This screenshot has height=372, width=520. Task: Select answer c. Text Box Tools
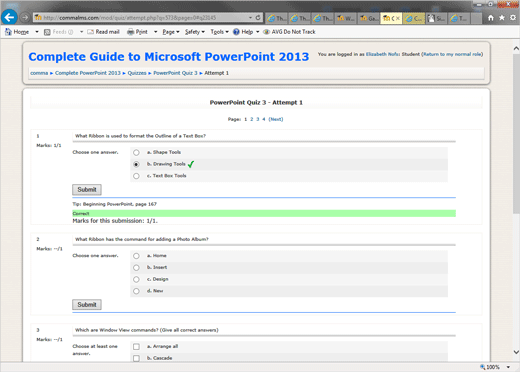(x=136, y=176)
